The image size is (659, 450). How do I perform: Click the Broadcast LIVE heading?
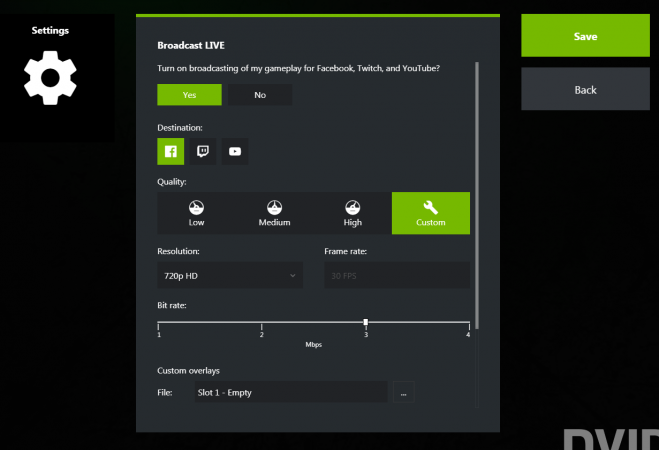point(191,45)
